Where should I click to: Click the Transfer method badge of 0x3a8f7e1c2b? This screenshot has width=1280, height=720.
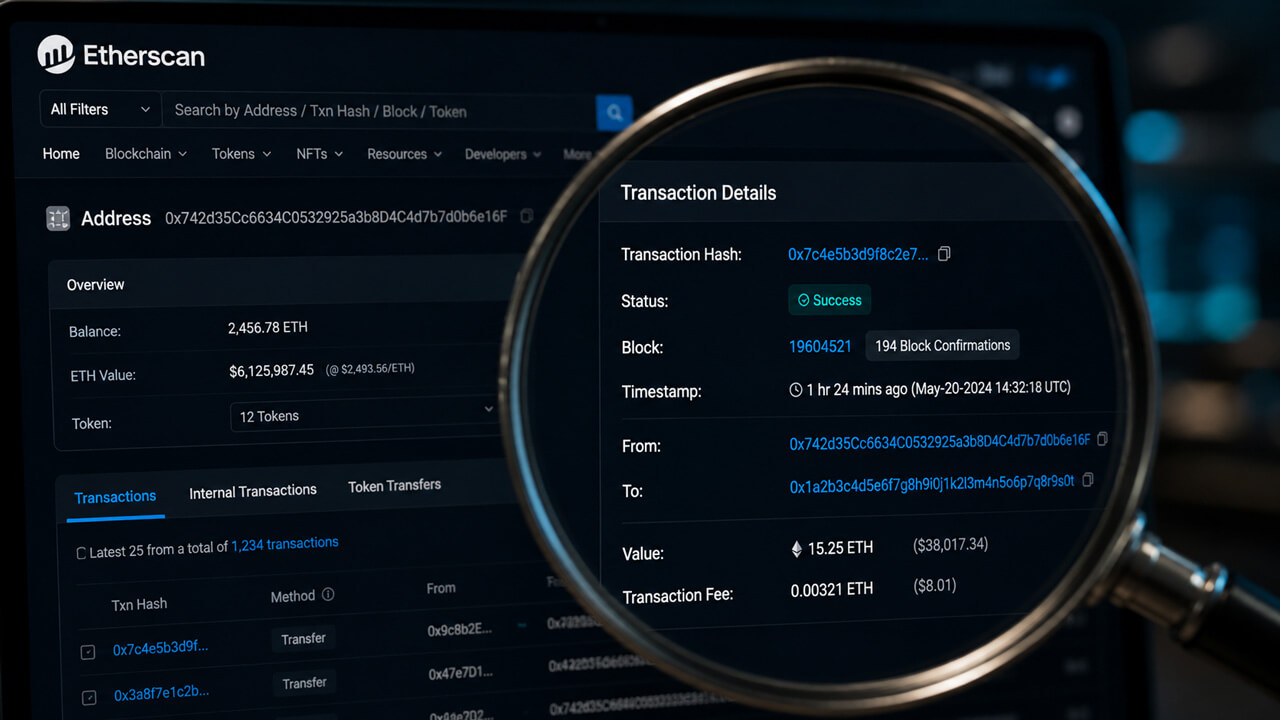pos(304,684)
